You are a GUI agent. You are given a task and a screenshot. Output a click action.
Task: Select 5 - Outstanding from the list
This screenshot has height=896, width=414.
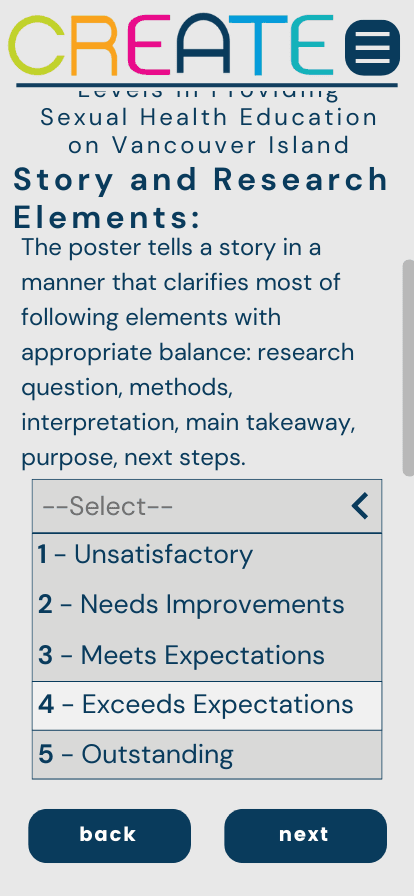[x=207, y=754]
